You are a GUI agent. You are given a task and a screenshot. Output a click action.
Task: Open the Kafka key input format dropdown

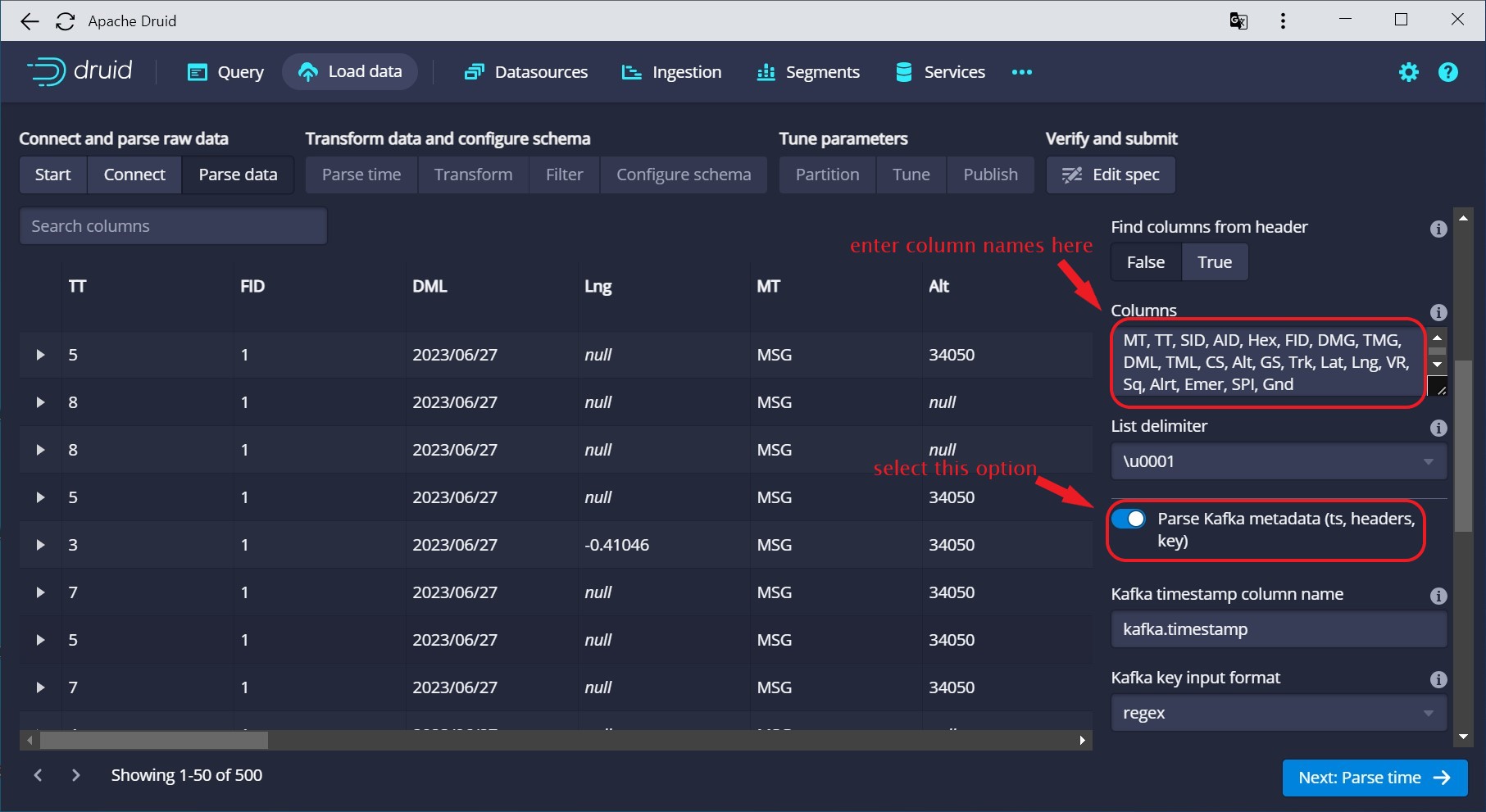coord(1278,713)
